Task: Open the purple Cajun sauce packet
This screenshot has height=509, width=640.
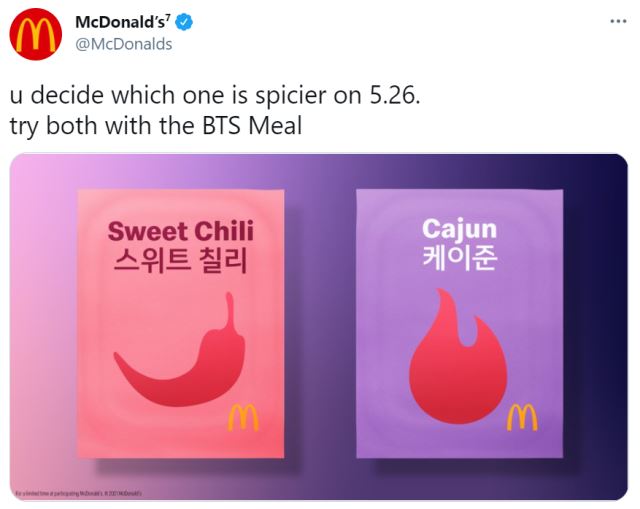Action: pos(460,324)
